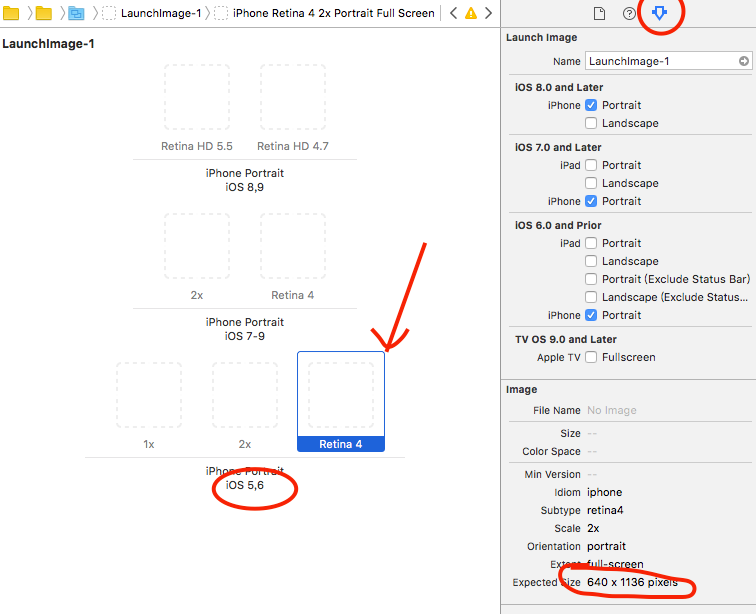
Task: Enable Portrait (Exclude Status Bar) checkbox
Action: coord(591,279)
